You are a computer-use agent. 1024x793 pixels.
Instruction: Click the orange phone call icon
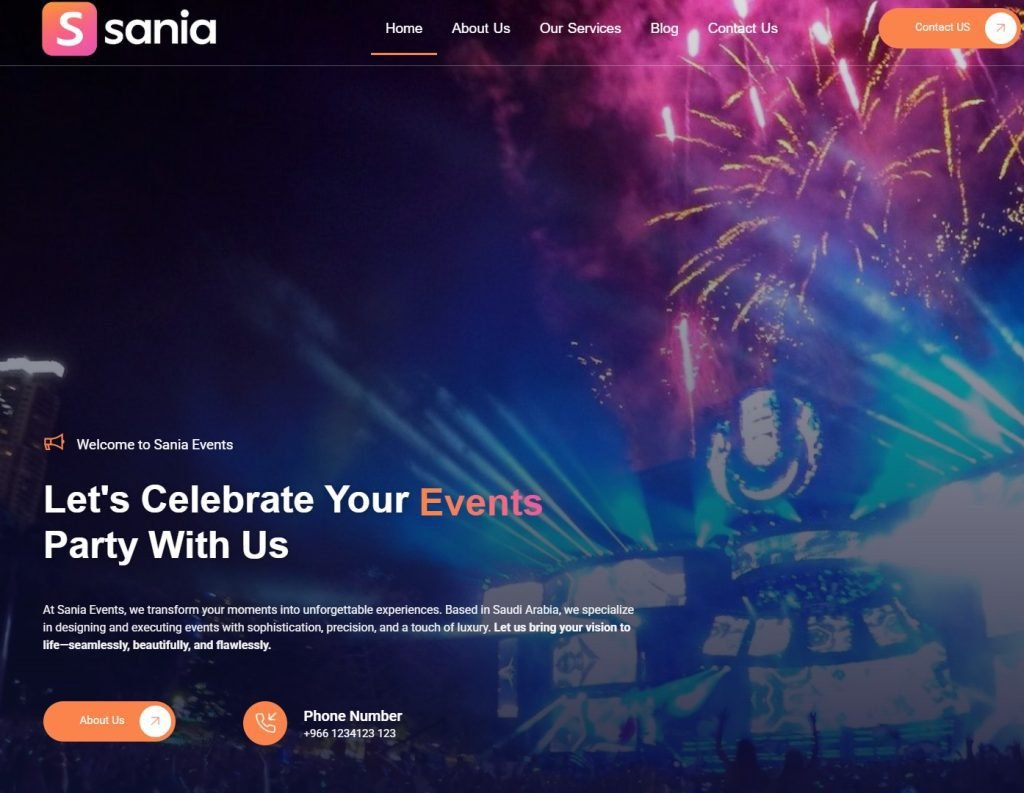[x=265, y=723]
